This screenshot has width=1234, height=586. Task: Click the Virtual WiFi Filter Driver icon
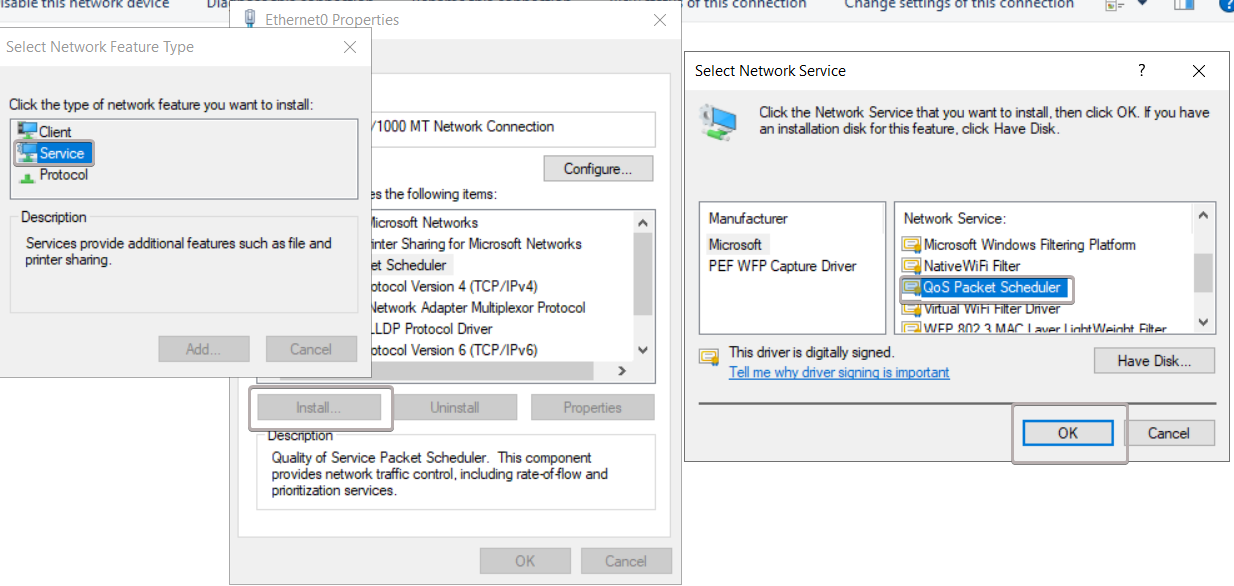911,309
